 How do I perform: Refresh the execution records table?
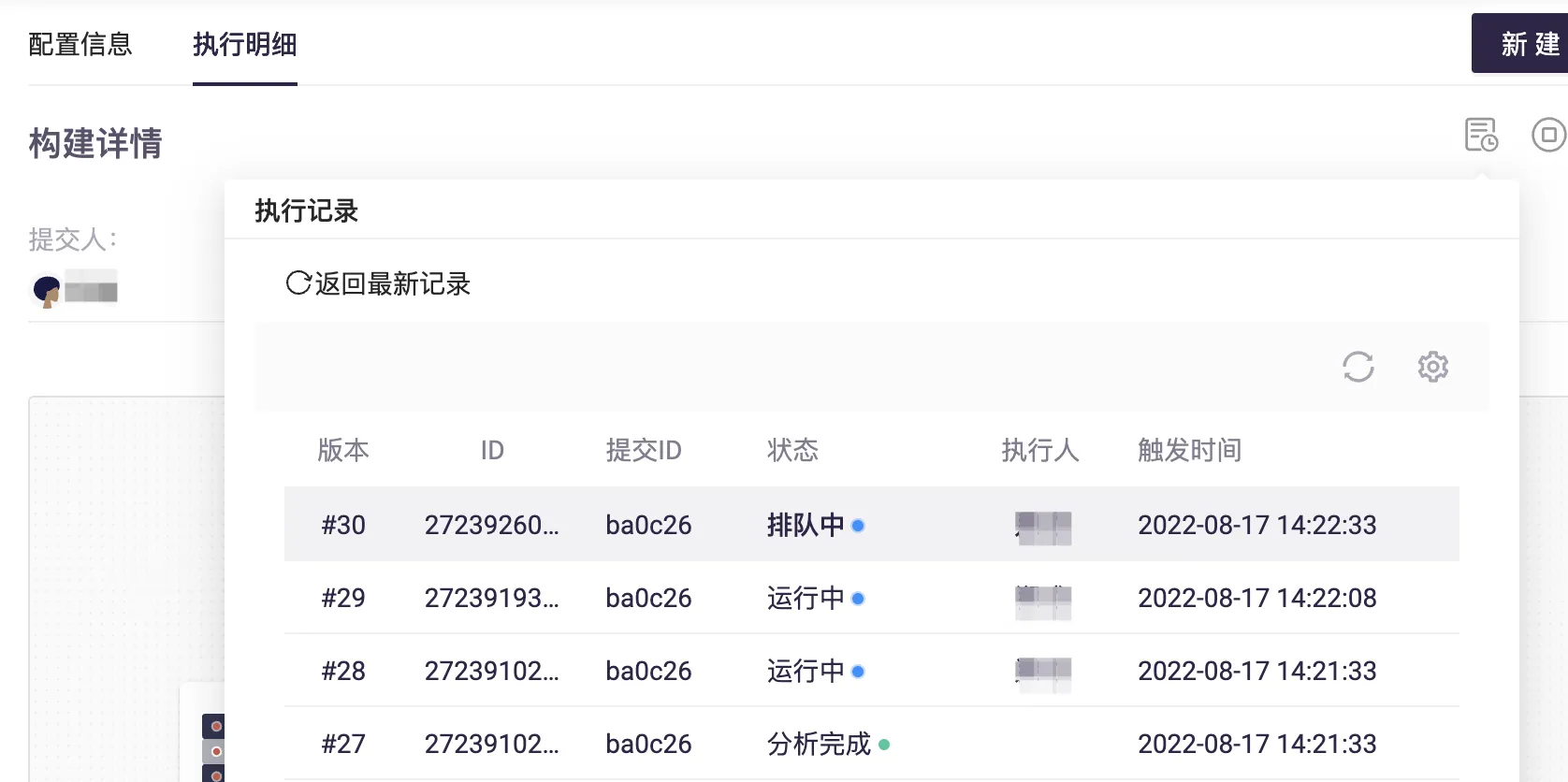1357,367
